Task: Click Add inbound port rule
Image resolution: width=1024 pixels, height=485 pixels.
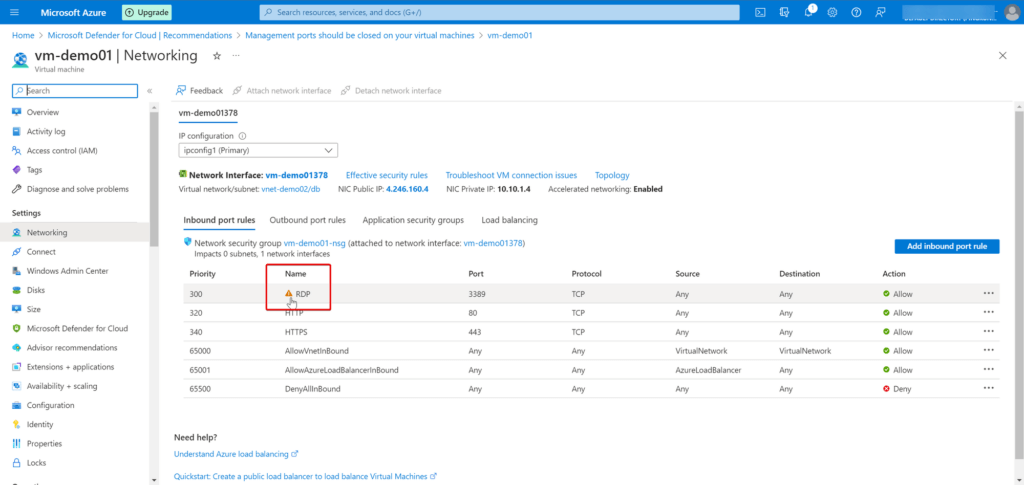Action: 947,247
